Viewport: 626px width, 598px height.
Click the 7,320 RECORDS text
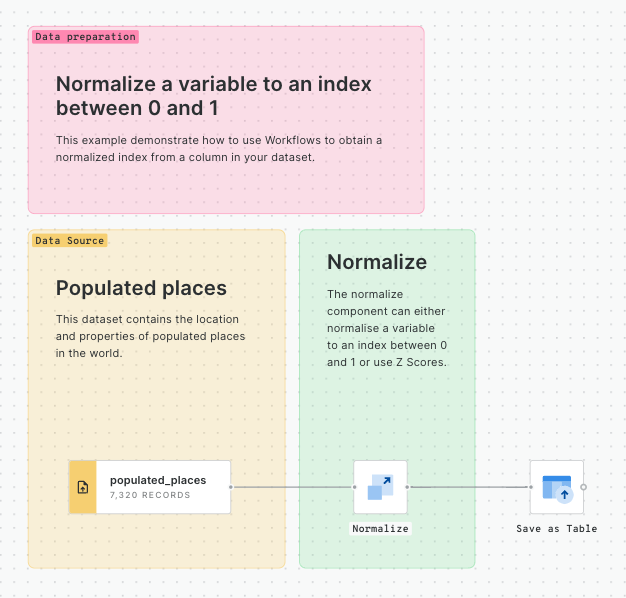click(150, 495)
